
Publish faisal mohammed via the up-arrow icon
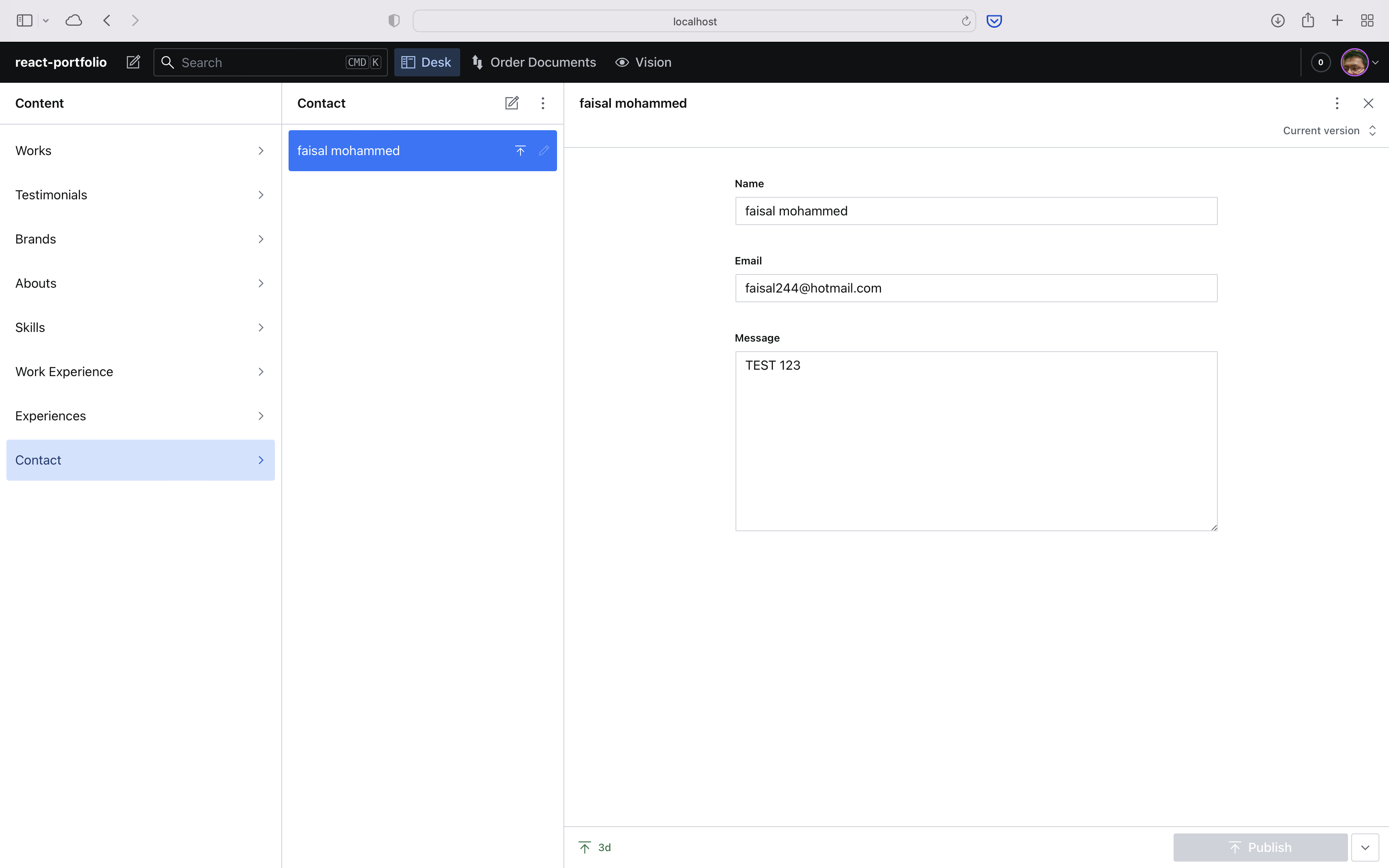tap(519, 150)
